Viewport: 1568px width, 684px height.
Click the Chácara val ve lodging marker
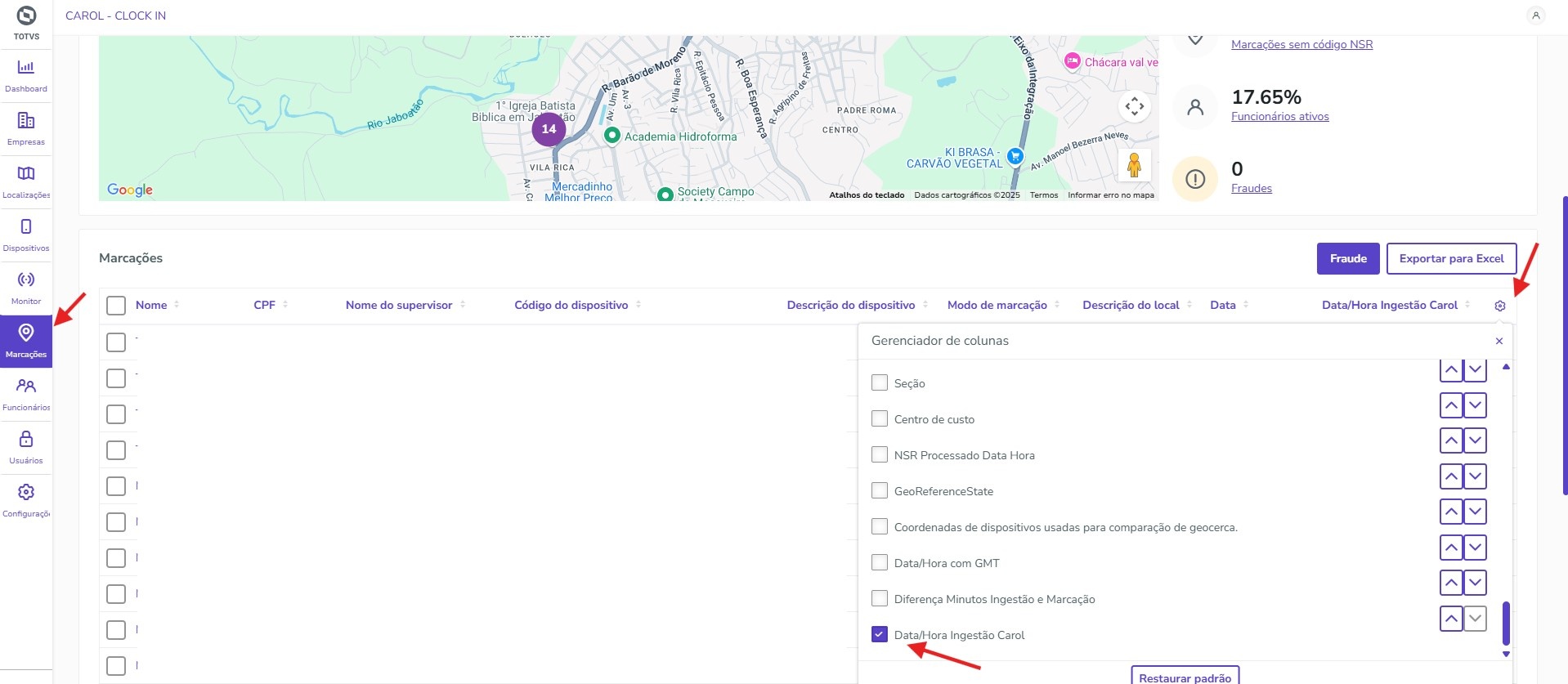[1072, 61]
